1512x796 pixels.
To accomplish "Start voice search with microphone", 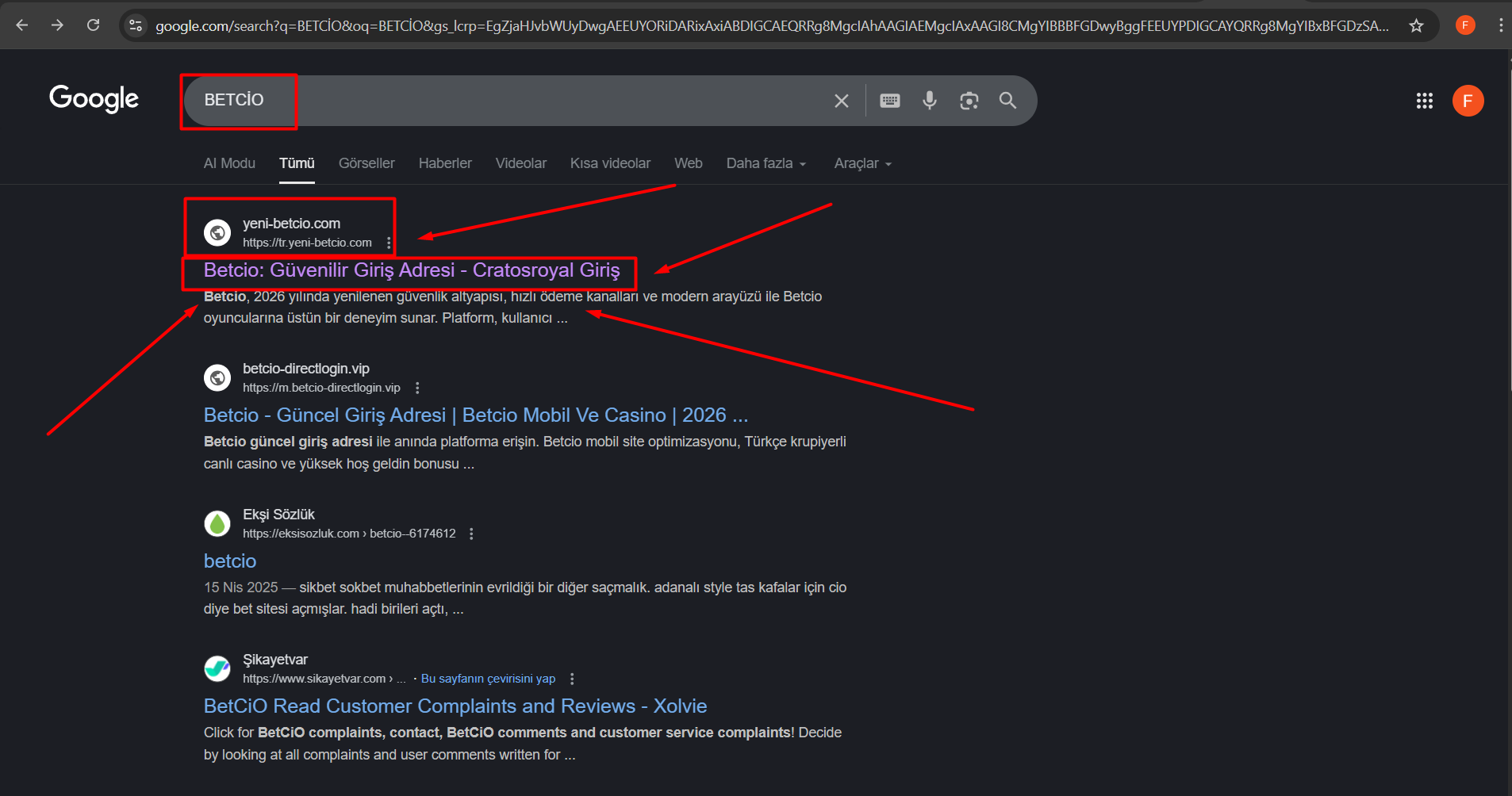I will click(x=930, y=101).
